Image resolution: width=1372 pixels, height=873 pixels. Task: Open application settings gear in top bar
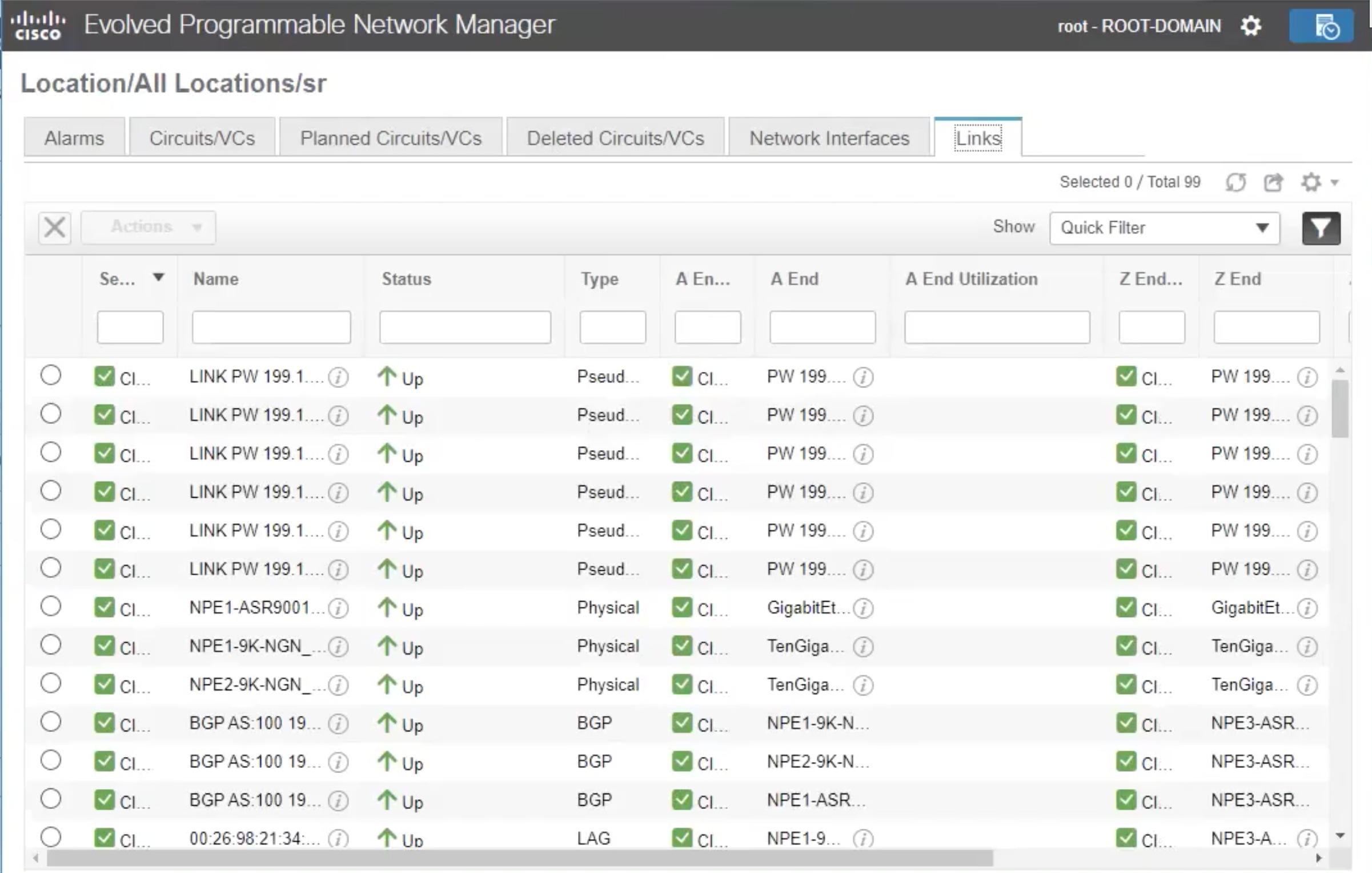(1251, 25)
